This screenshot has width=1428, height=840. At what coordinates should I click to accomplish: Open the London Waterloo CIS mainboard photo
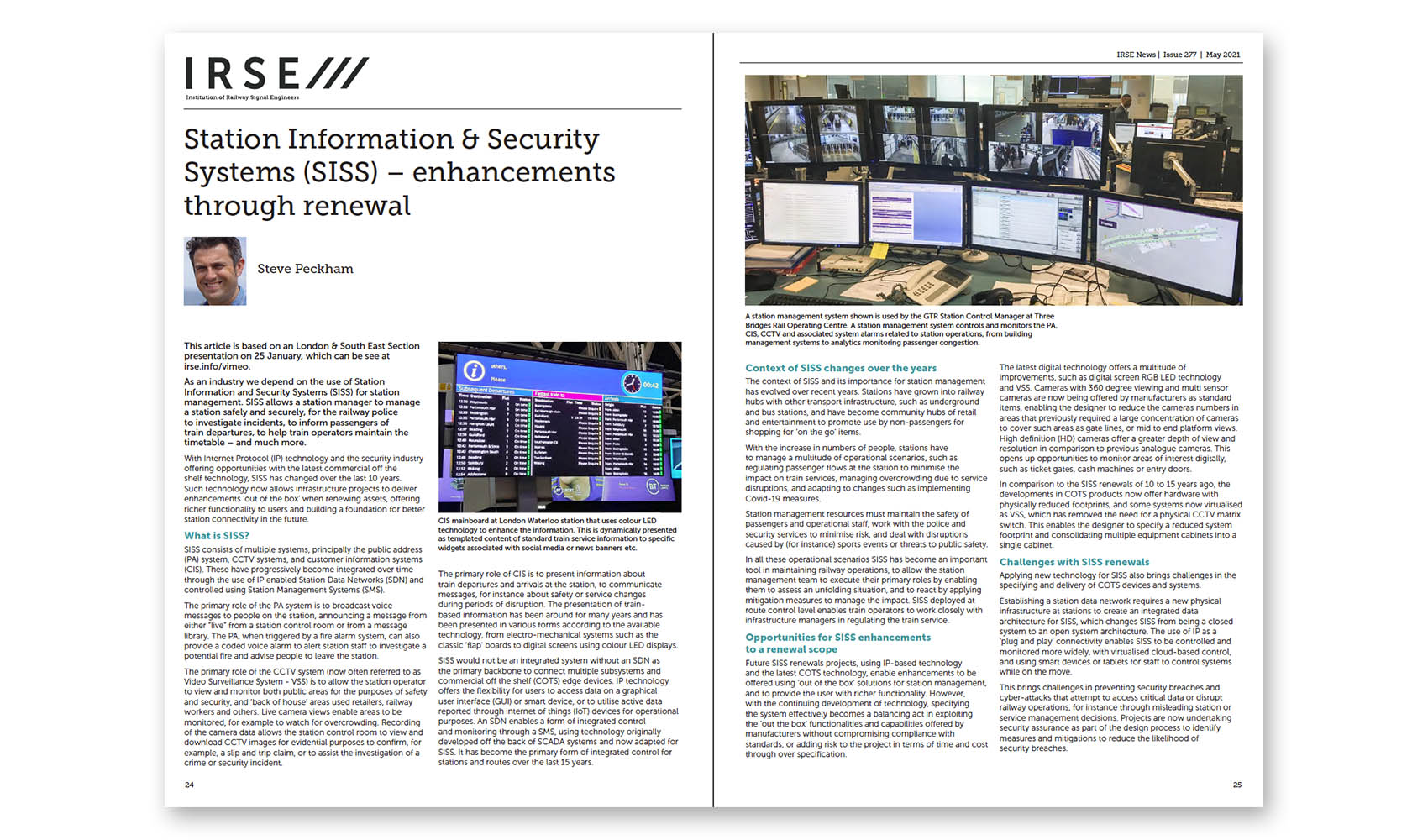559,427
